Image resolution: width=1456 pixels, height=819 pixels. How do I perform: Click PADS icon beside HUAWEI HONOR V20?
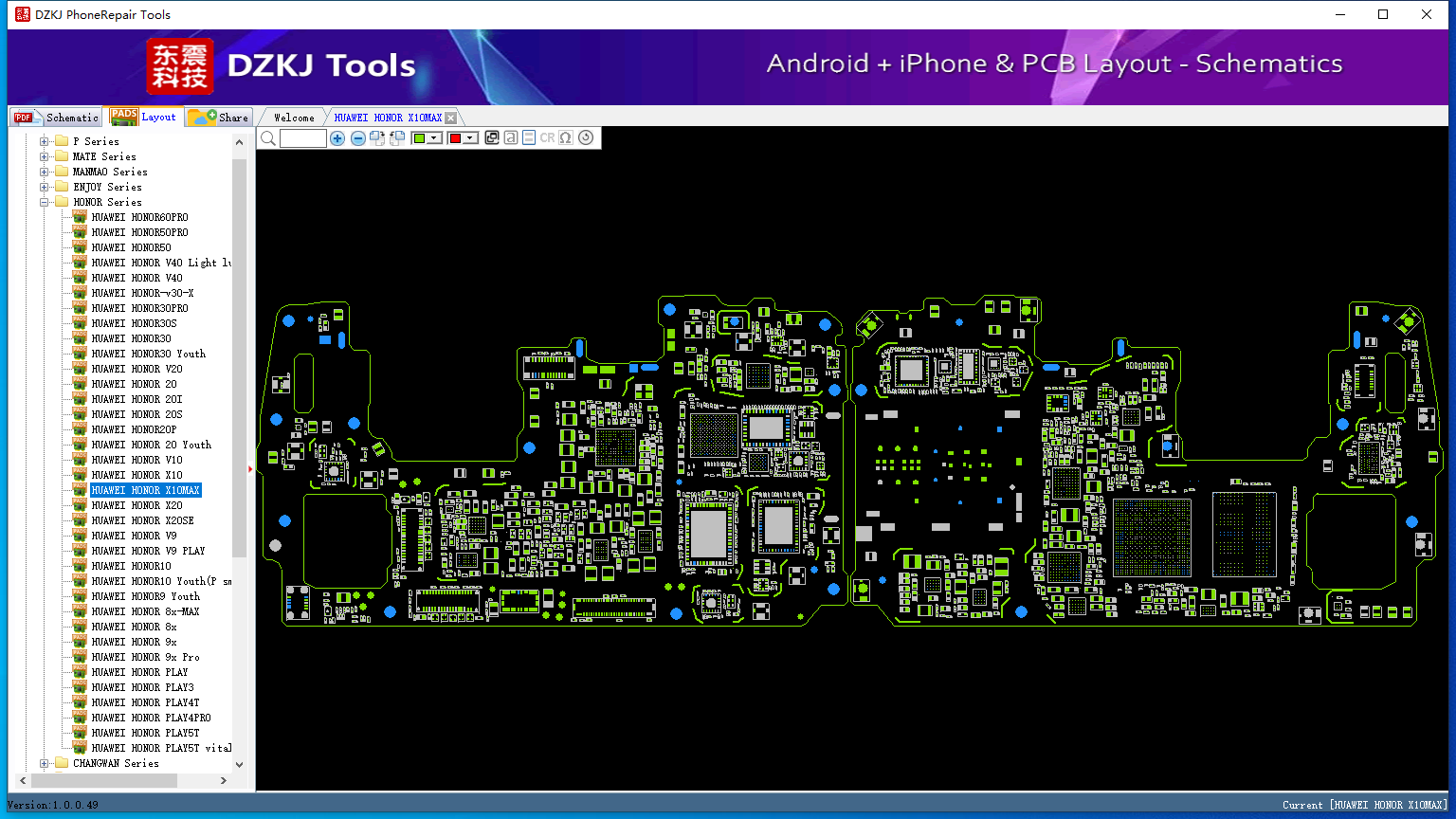(80, 369)
